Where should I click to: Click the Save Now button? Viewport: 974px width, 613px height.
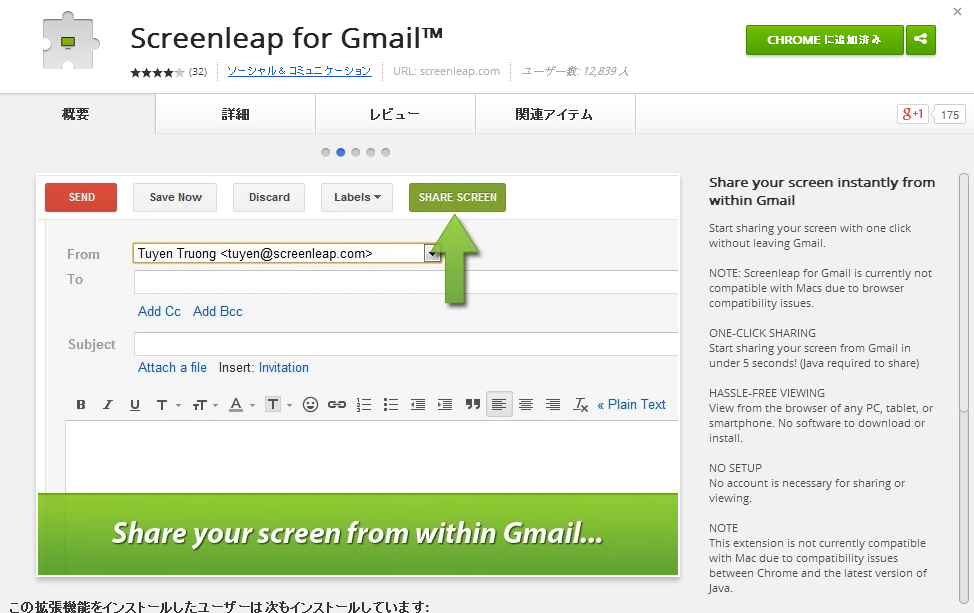(x=175, y=198)
